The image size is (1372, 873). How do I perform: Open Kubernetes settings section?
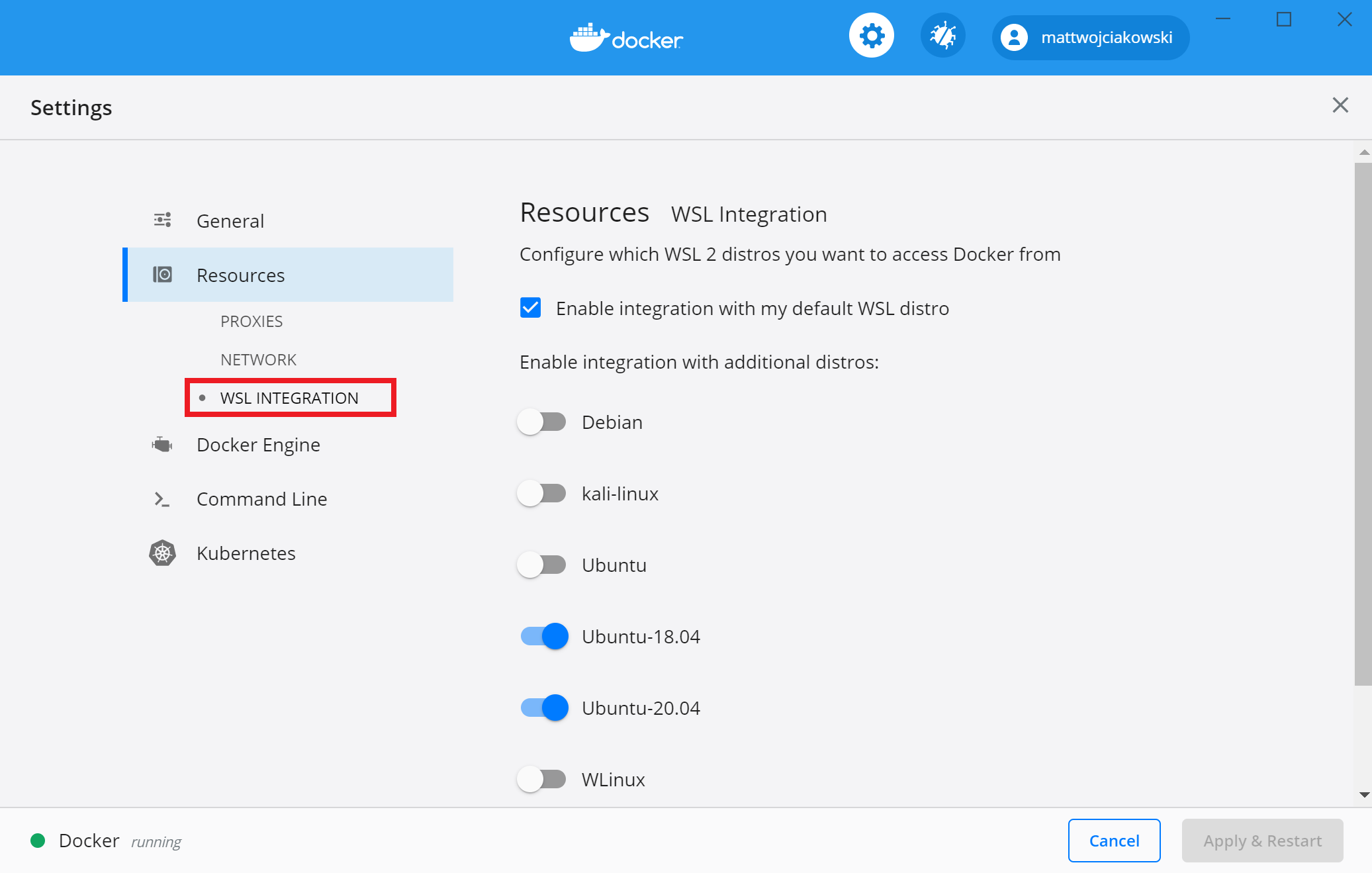[246, 553]
